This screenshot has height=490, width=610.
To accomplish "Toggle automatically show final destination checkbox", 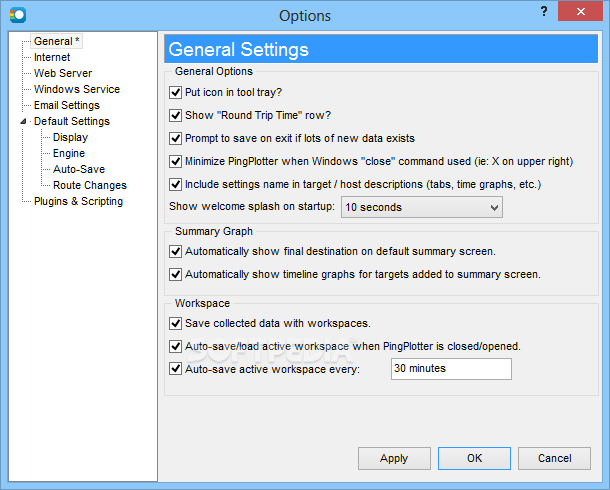I will 175,252.
